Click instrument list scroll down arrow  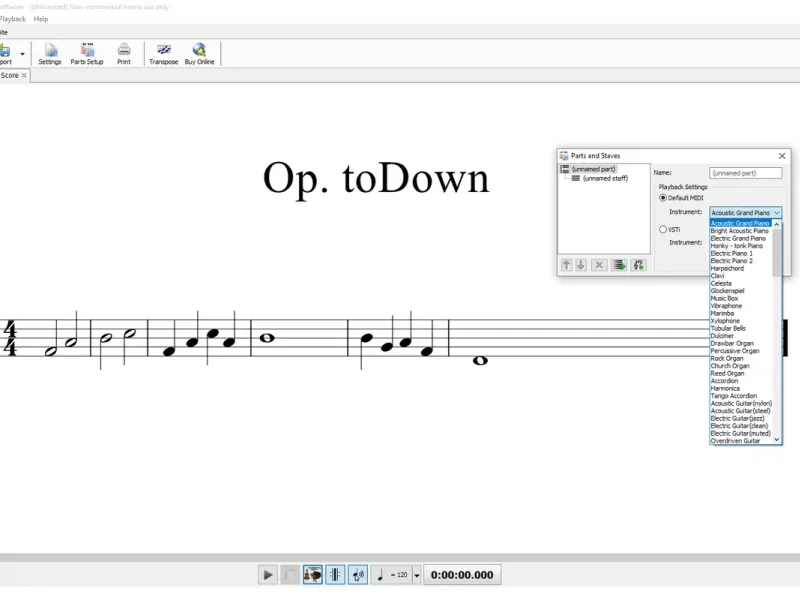coord(777,439)
